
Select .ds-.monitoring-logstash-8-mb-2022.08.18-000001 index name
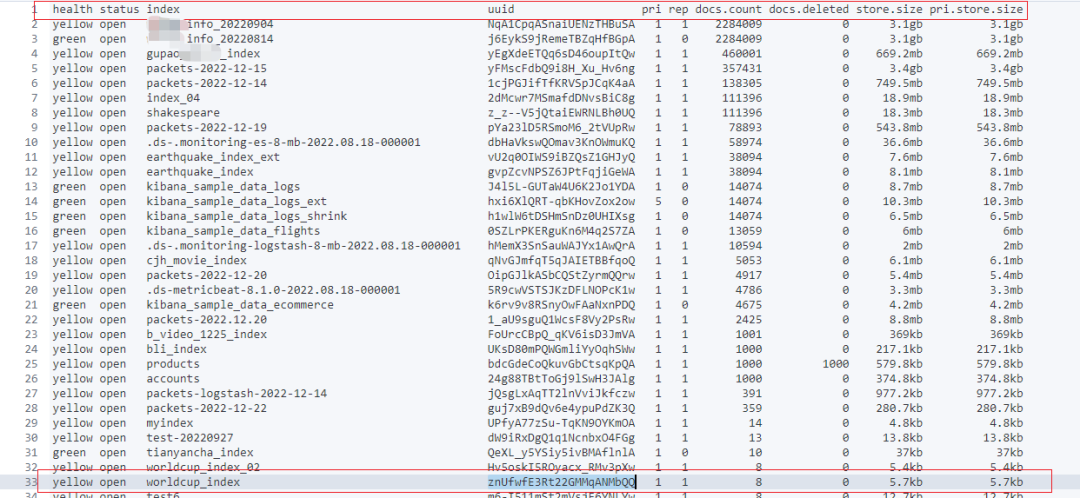pos(304,246)
